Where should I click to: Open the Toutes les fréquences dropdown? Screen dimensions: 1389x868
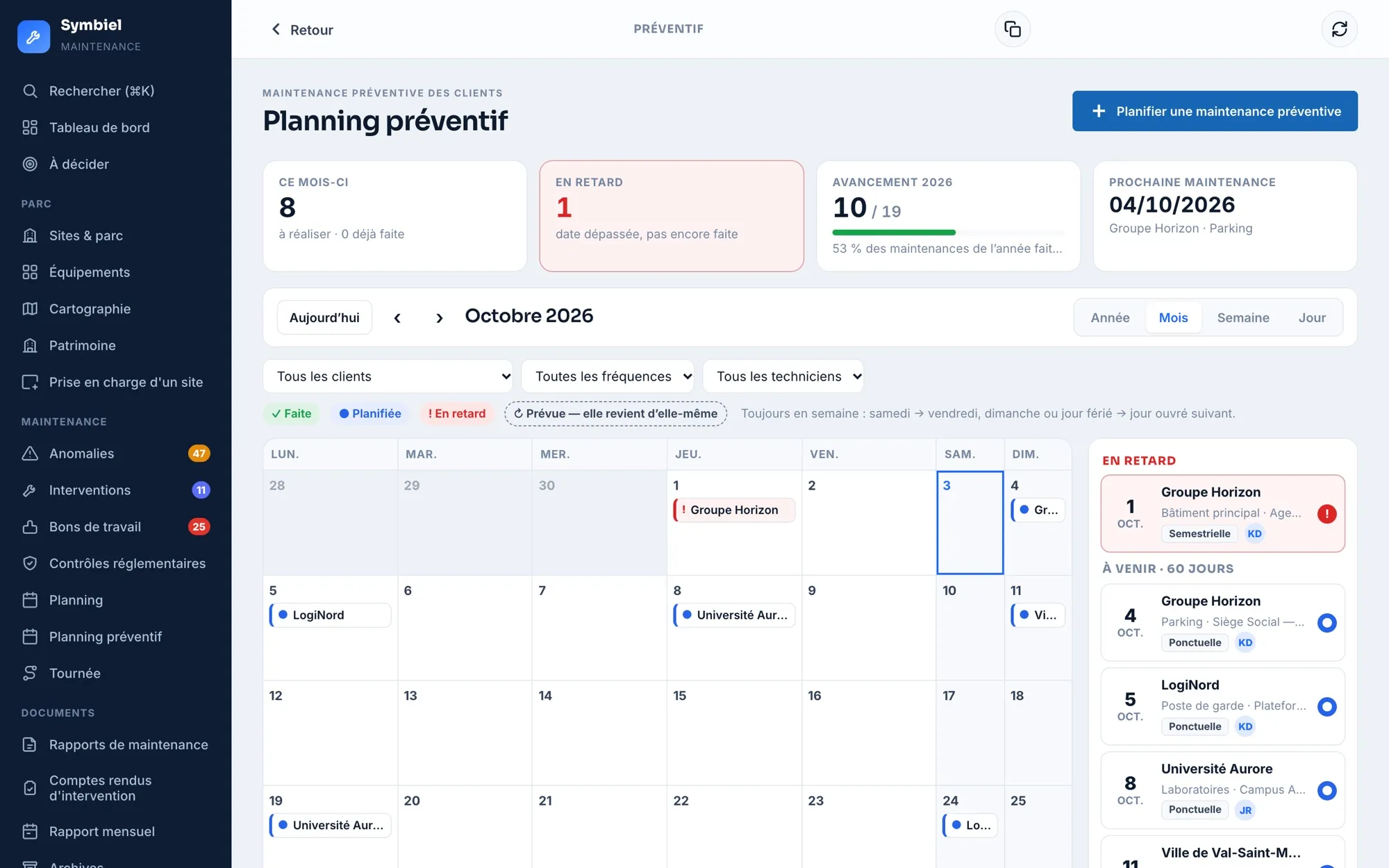click(x=608, y=376)
